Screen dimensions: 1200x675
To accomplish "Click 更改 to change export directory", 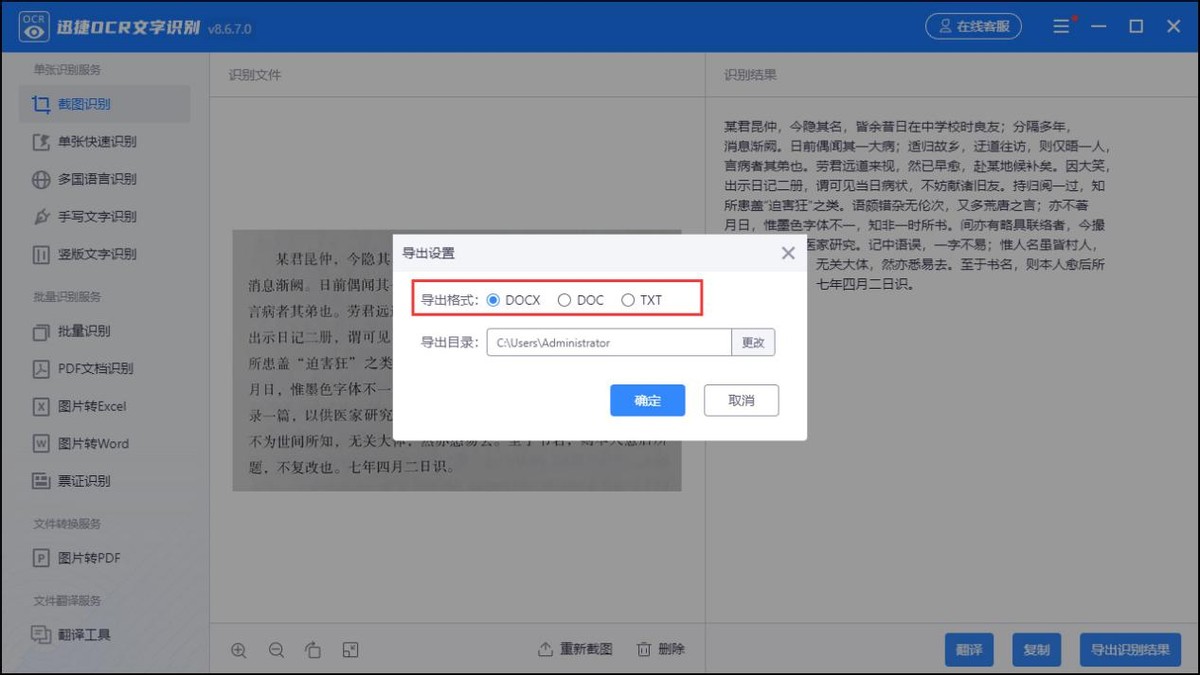I will coord(753,342).
